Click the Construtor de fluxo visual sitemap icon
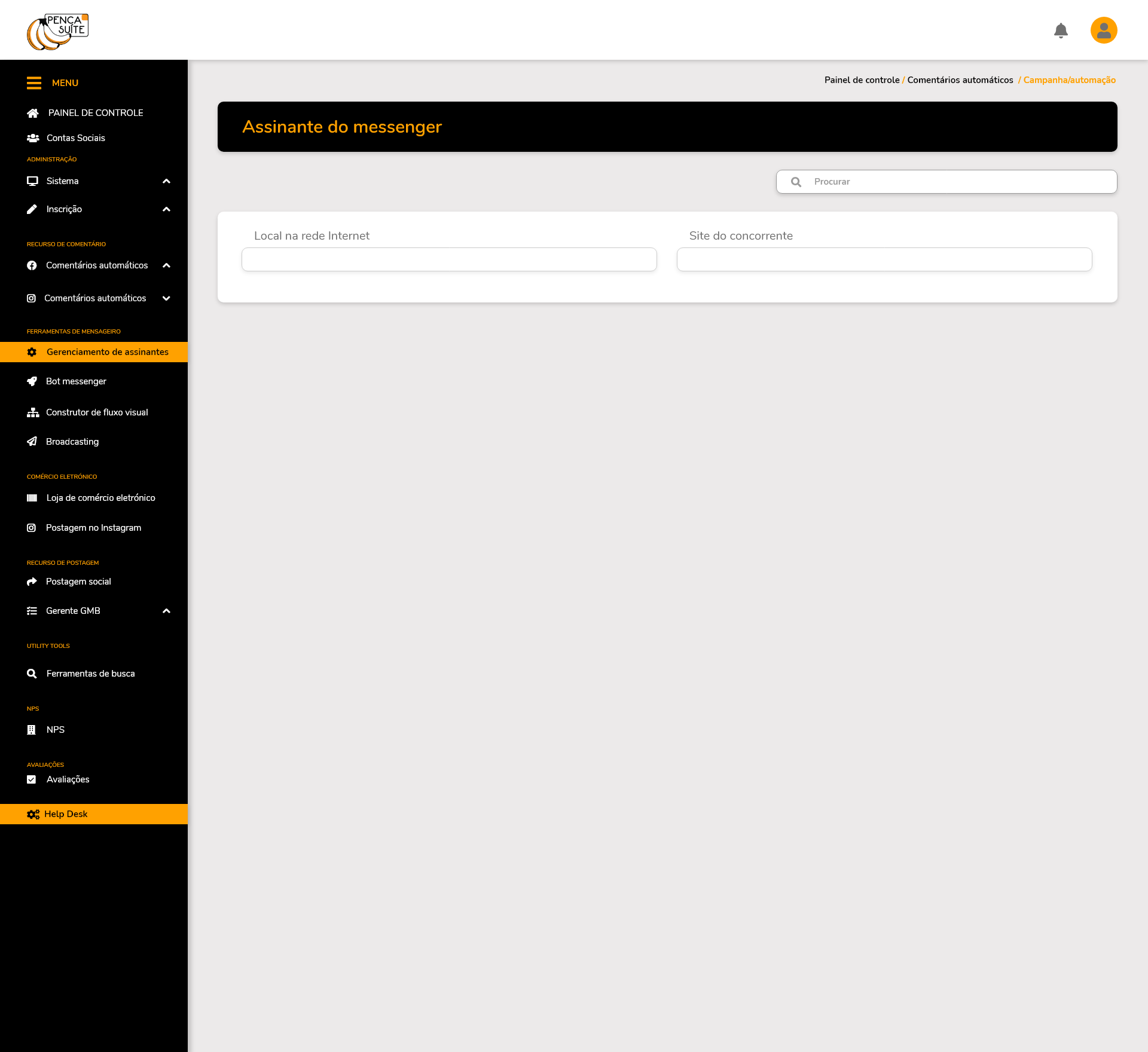The image size is (1148, 1052). [33, 412]
